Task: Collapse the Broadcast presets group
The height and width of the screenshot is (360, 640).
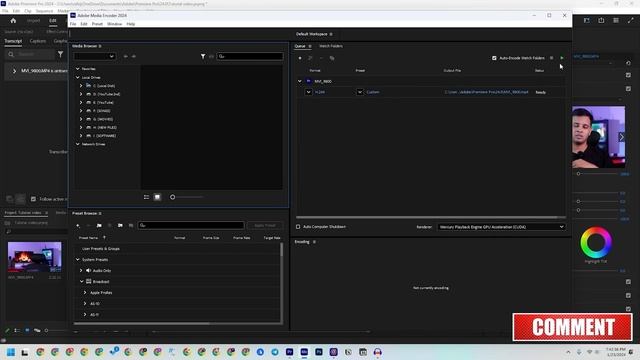Action: [82, 282]
